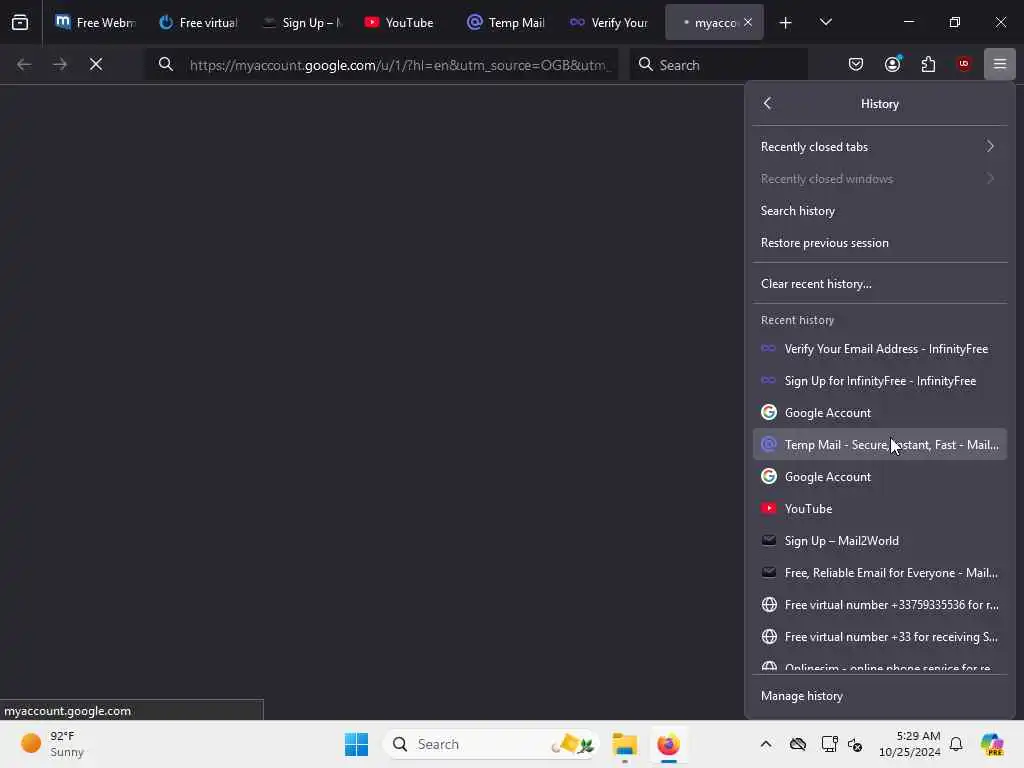Open YouTube history entry

880,509
